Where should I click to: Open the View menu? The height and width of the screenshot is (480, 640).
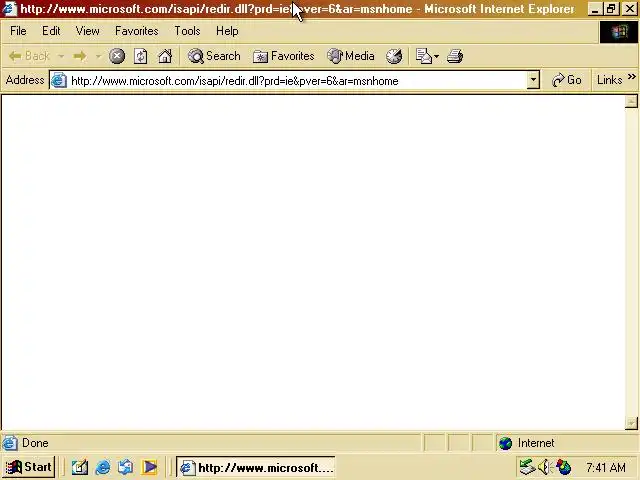point(87,31)
